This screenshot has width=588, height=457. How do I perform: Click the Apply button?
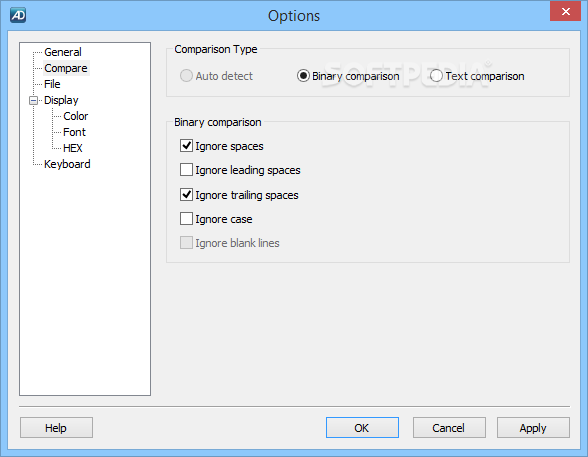pos(533,428)
